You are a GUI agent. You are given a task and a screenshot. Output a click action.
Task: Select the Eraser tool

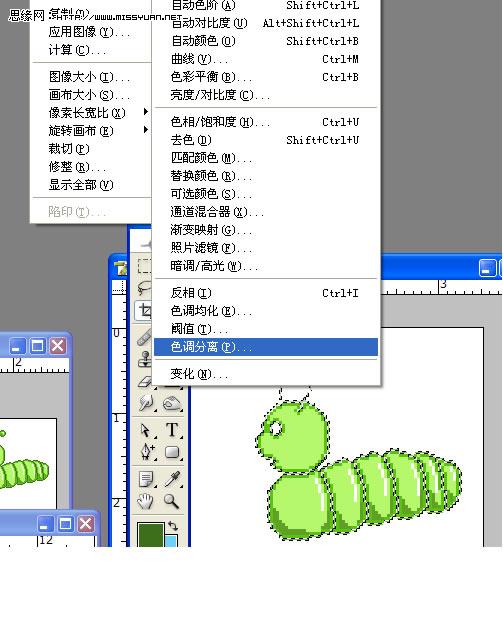point(145,381)
